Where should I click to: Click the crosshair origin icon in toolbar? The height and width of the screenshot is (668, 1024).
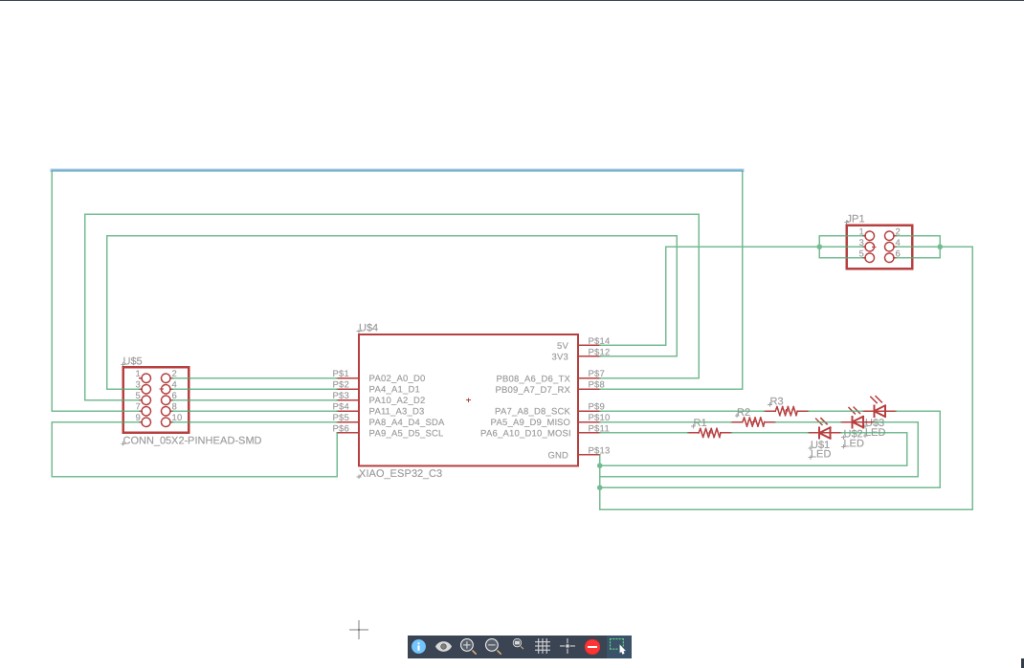pos(567,646)
